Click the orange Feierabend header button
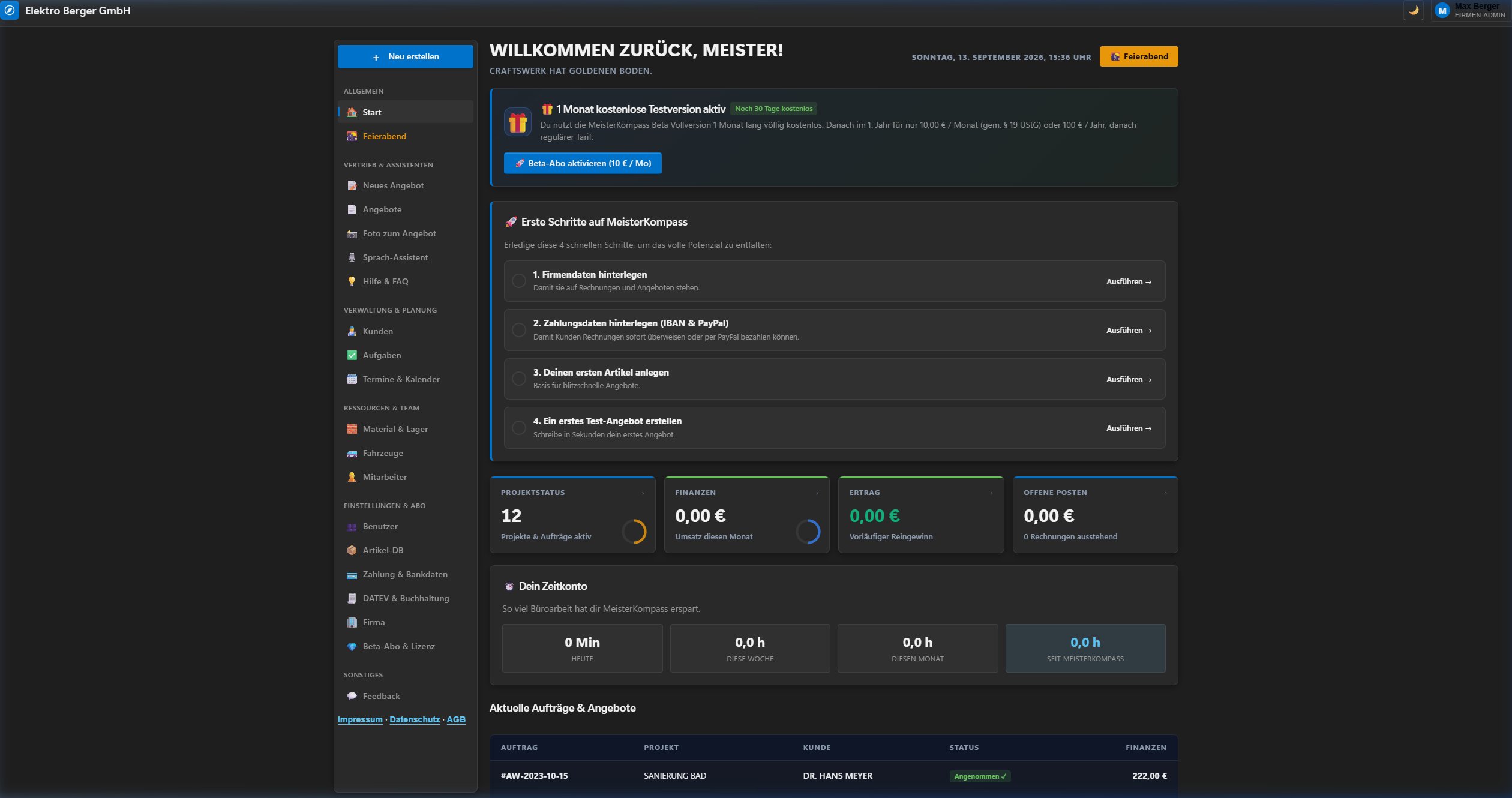Viewport: 1512px width, 798px height. (x=1139, y=56)
